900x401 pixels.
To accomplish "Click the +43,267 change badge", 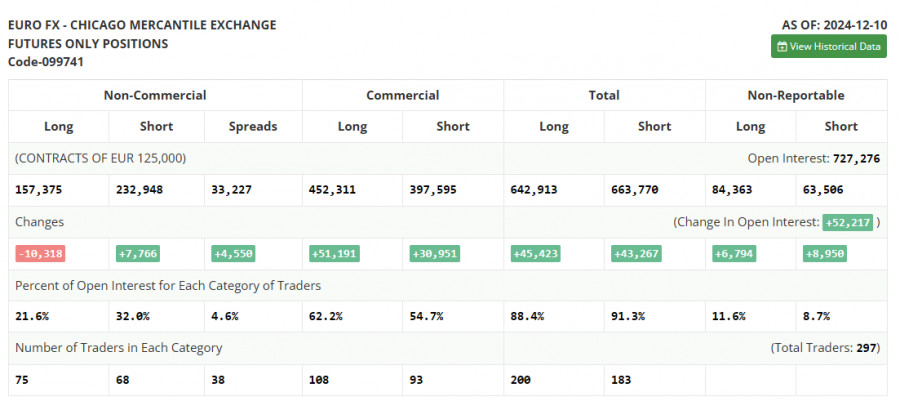I will (636, 254).
